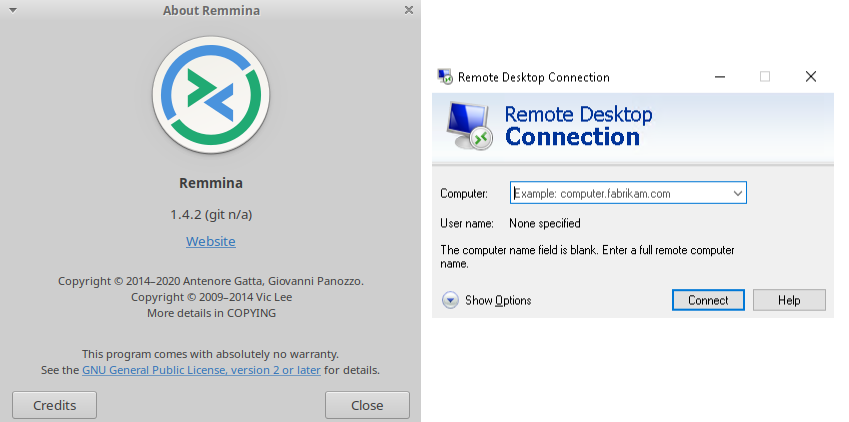Click the 'Computer:' label
Screen dimensions: 849x422
coord(464,193)
